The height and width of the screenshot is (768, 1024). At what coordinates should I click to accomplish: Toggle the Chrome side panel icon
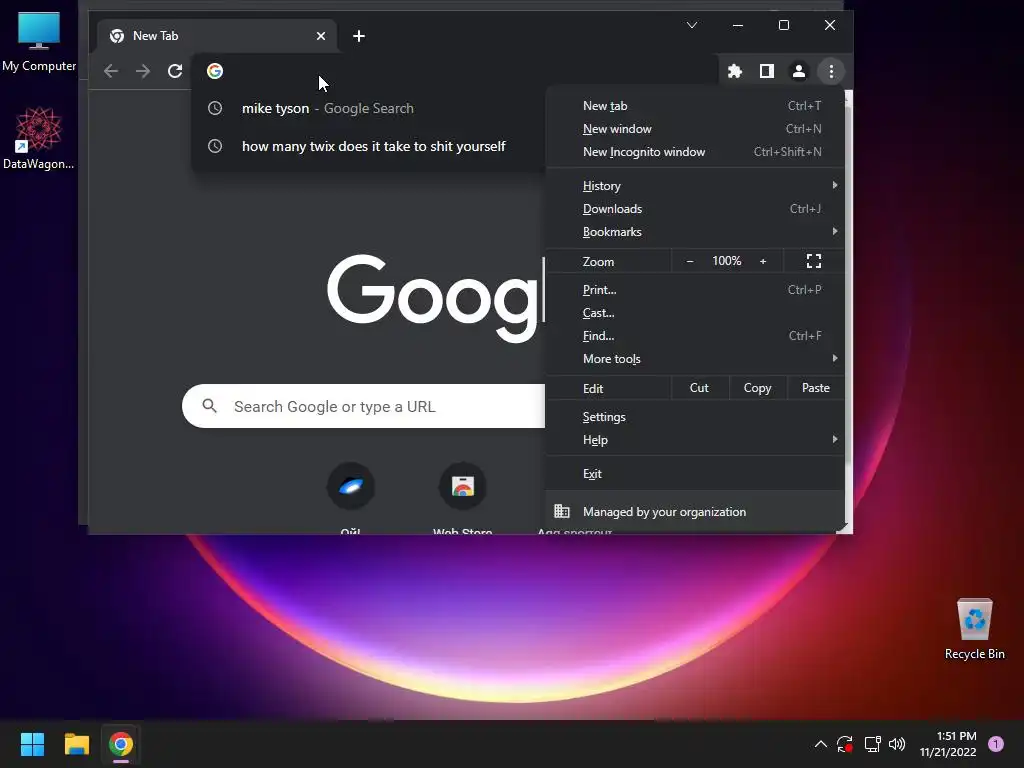[x=767, y=71]
